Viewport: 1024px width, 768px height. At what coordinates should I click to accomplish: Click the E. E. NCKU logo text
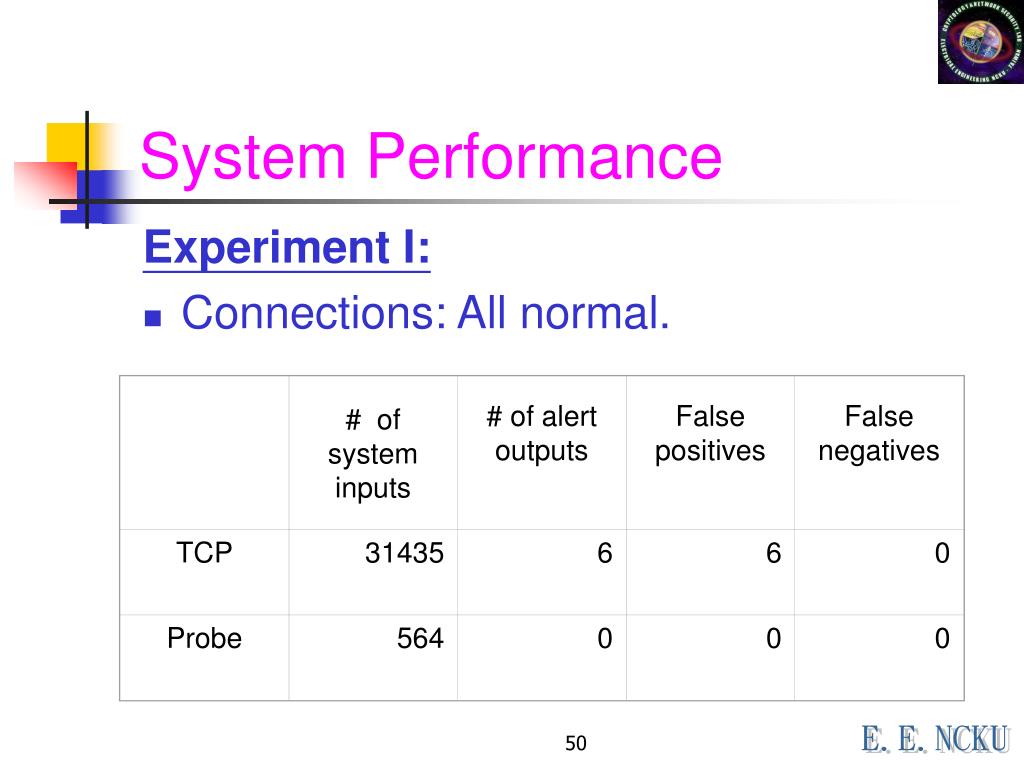tap(935, 739)
